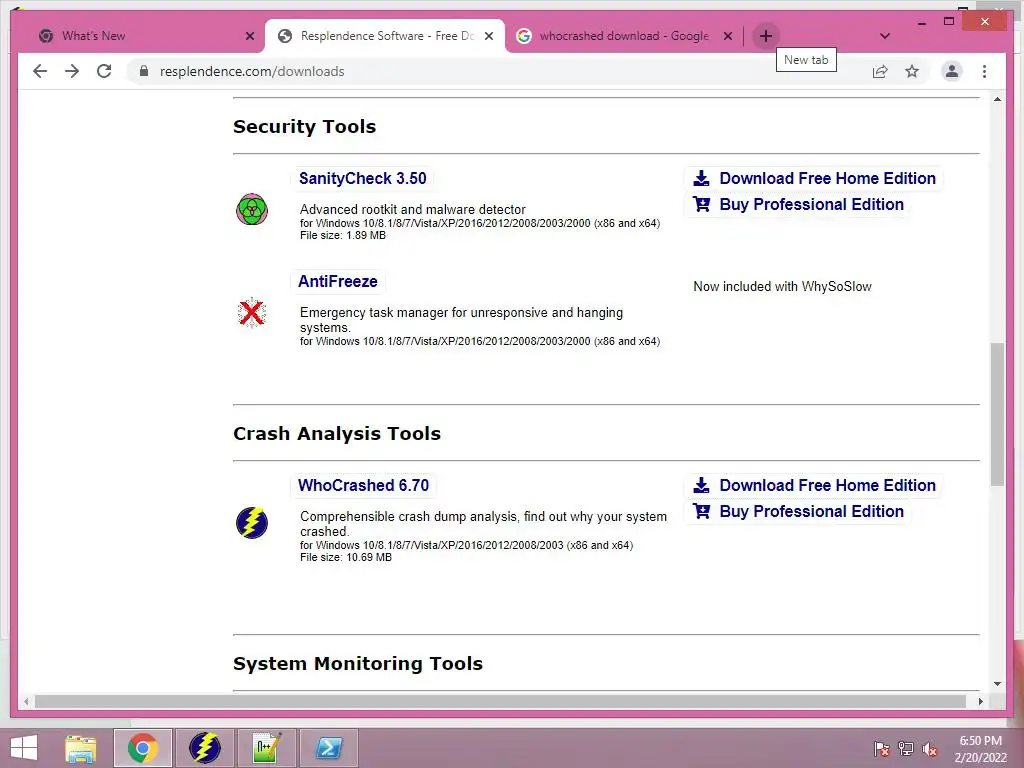Open a new tab with plus button
The image size is (1024, 768).
point(765,36)
